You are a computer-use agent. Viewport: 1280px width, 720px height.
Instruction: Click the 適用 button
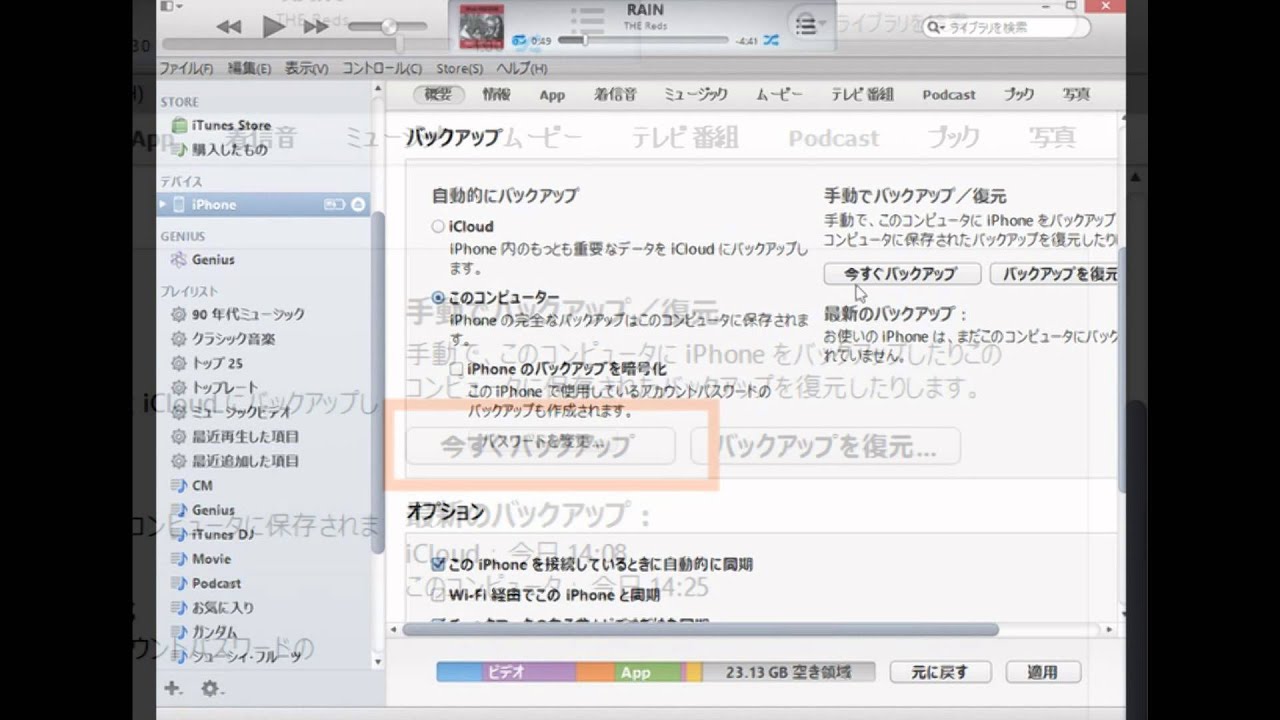click(1044, 672)
